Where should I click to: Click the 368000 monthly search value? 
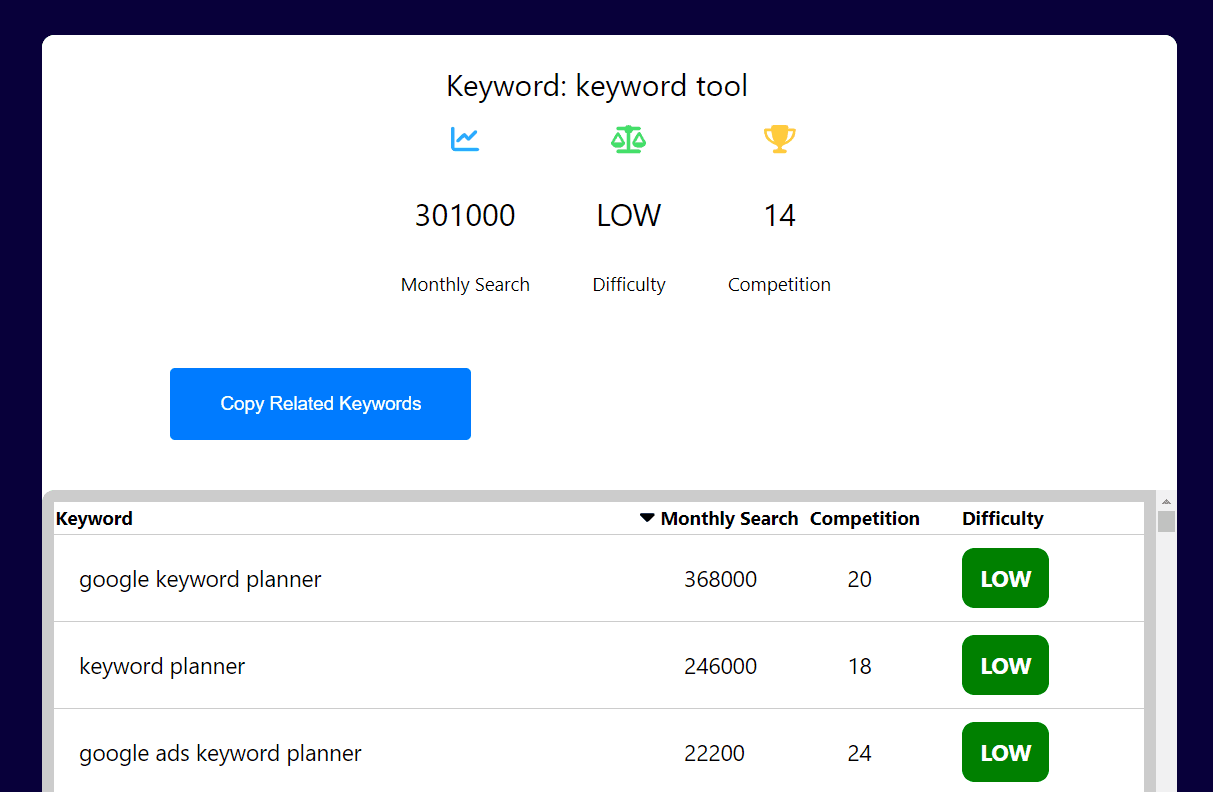pyautogui.click(x=721, y=579)
